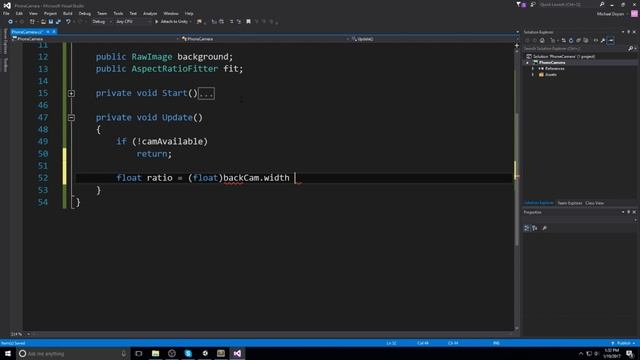Open the Debug configuration dropdown
640x360 pixels.
click(x=102, y=22)
